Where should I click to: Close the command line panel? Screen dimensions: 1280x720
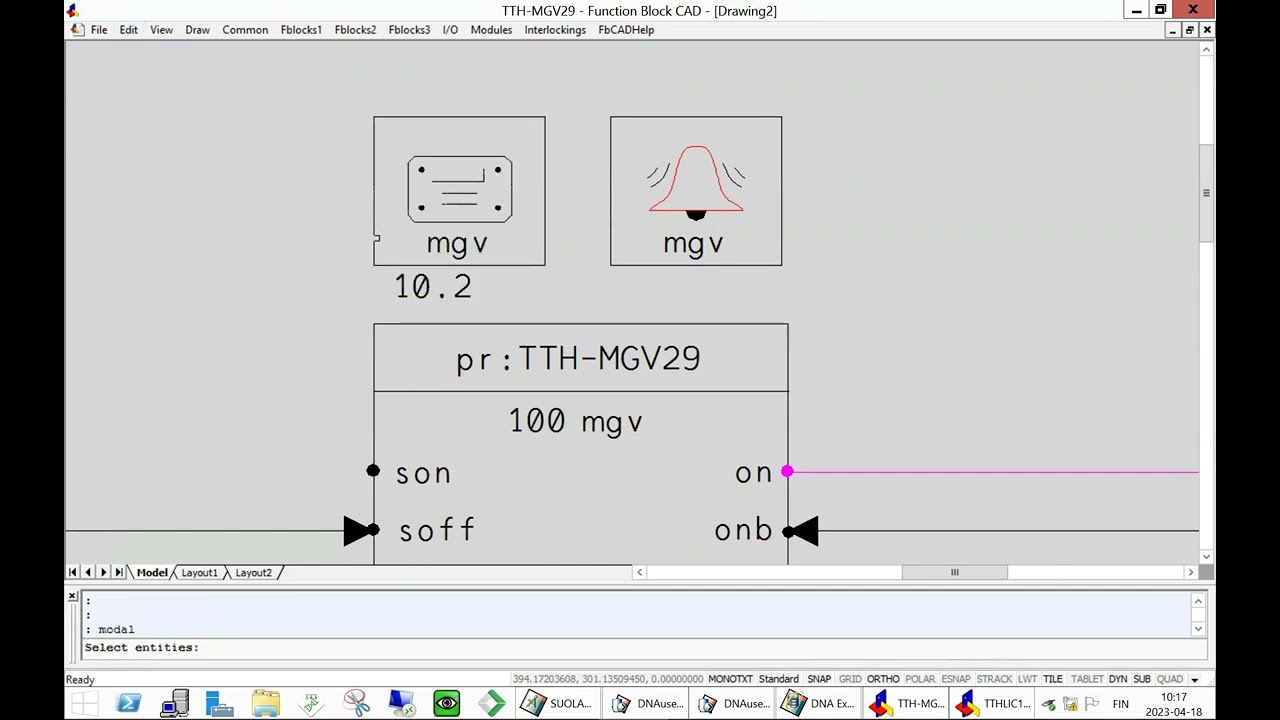(x=72, y=596)
